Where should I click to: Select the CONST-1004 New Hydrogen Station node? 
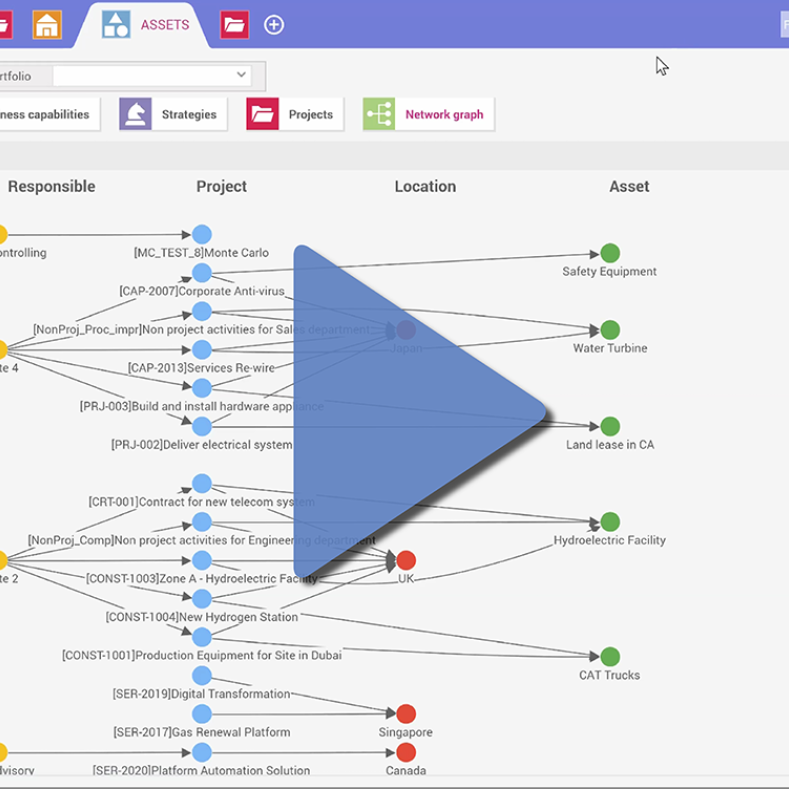coord(202,598)
